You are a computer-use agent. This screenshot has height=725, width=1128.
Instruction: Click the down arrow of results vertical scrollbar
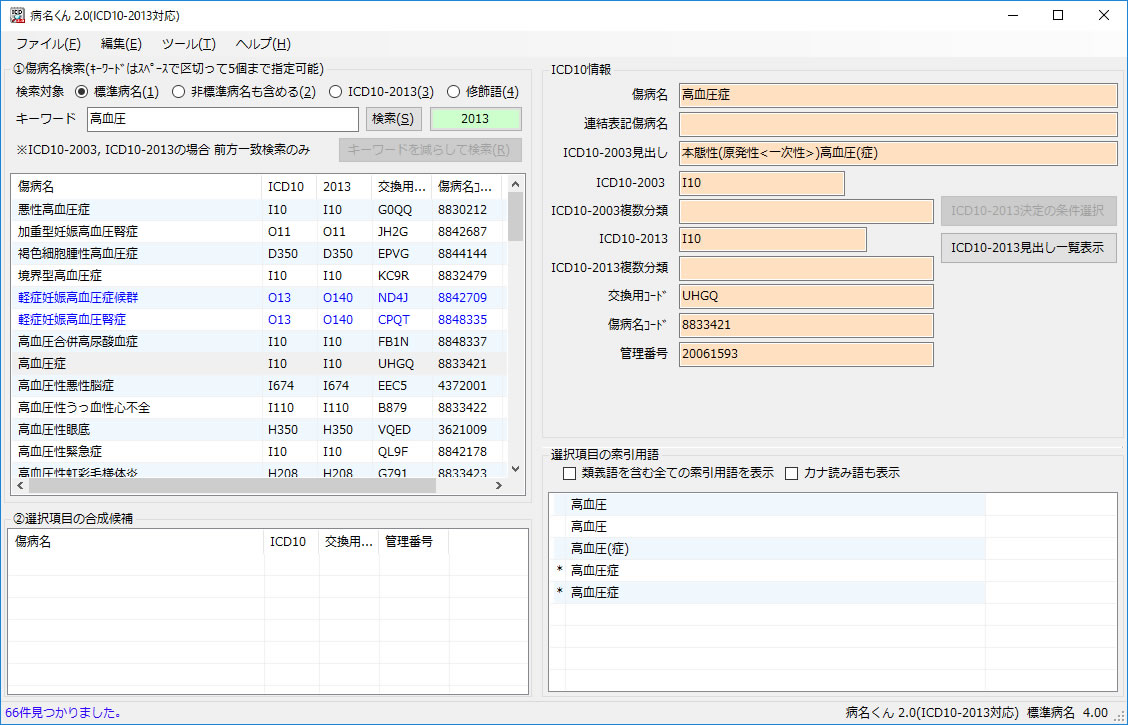click(x=516, y=469)
